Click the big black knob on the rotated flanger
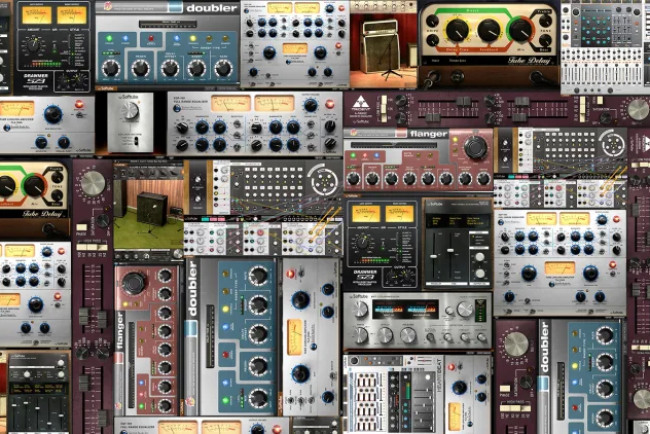This screenshot has width=650, height=434. [x=133, y=282]
